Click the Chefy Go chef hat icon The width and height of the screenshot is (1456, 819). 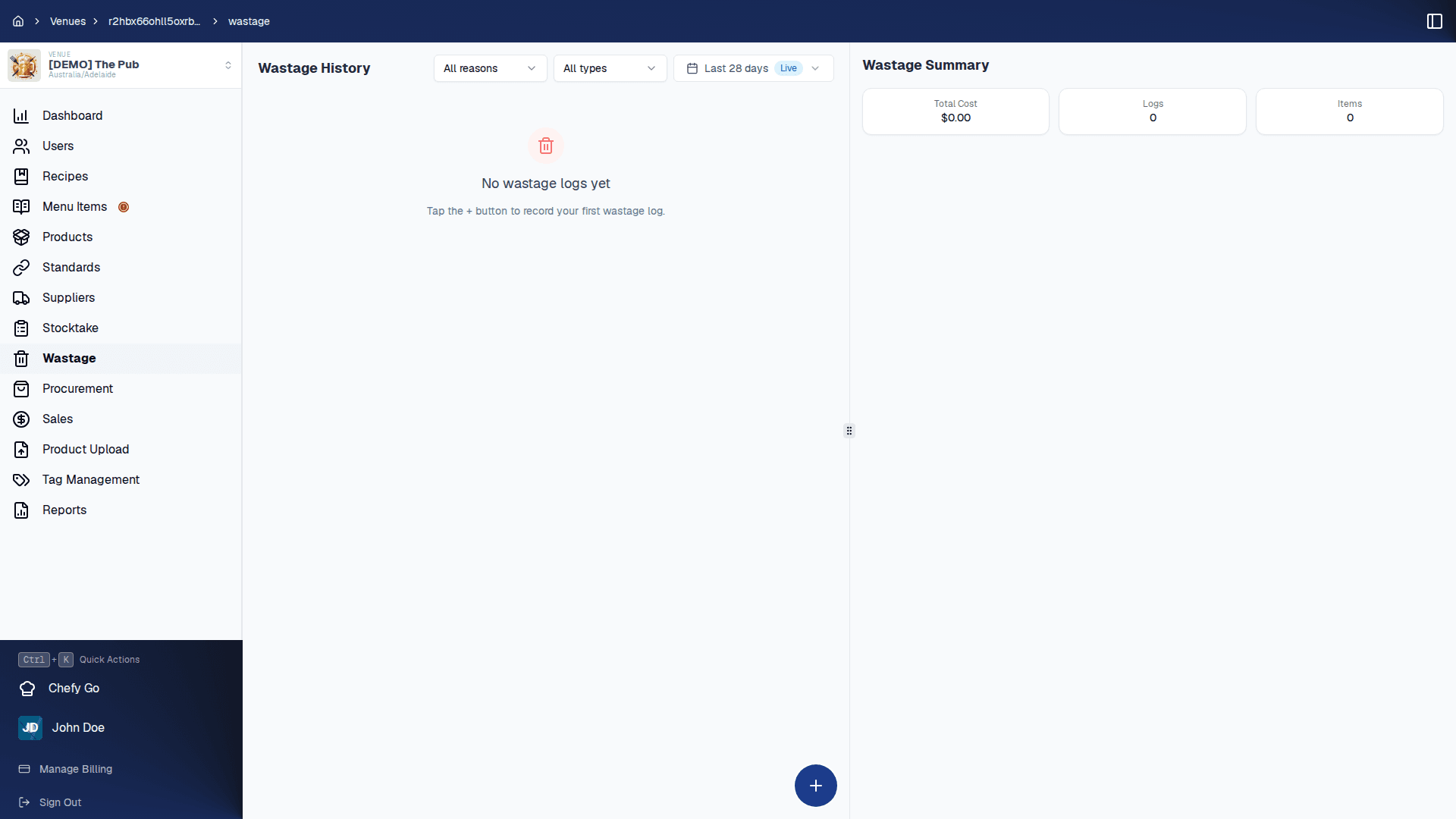tap(27, 689)
